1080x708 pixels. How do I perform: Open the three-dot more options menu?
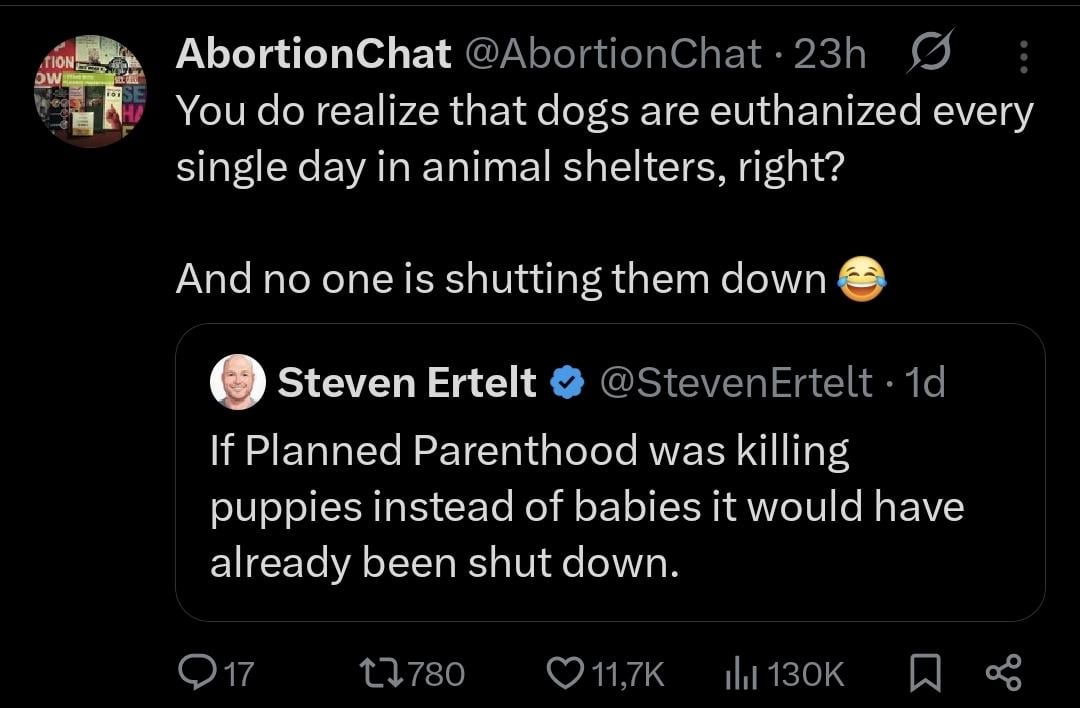[1022, 56]
